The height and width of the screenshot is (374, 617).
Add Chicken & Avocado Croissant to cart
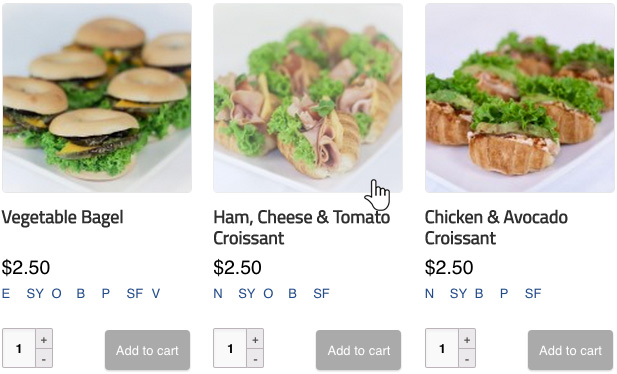(570, 350)
